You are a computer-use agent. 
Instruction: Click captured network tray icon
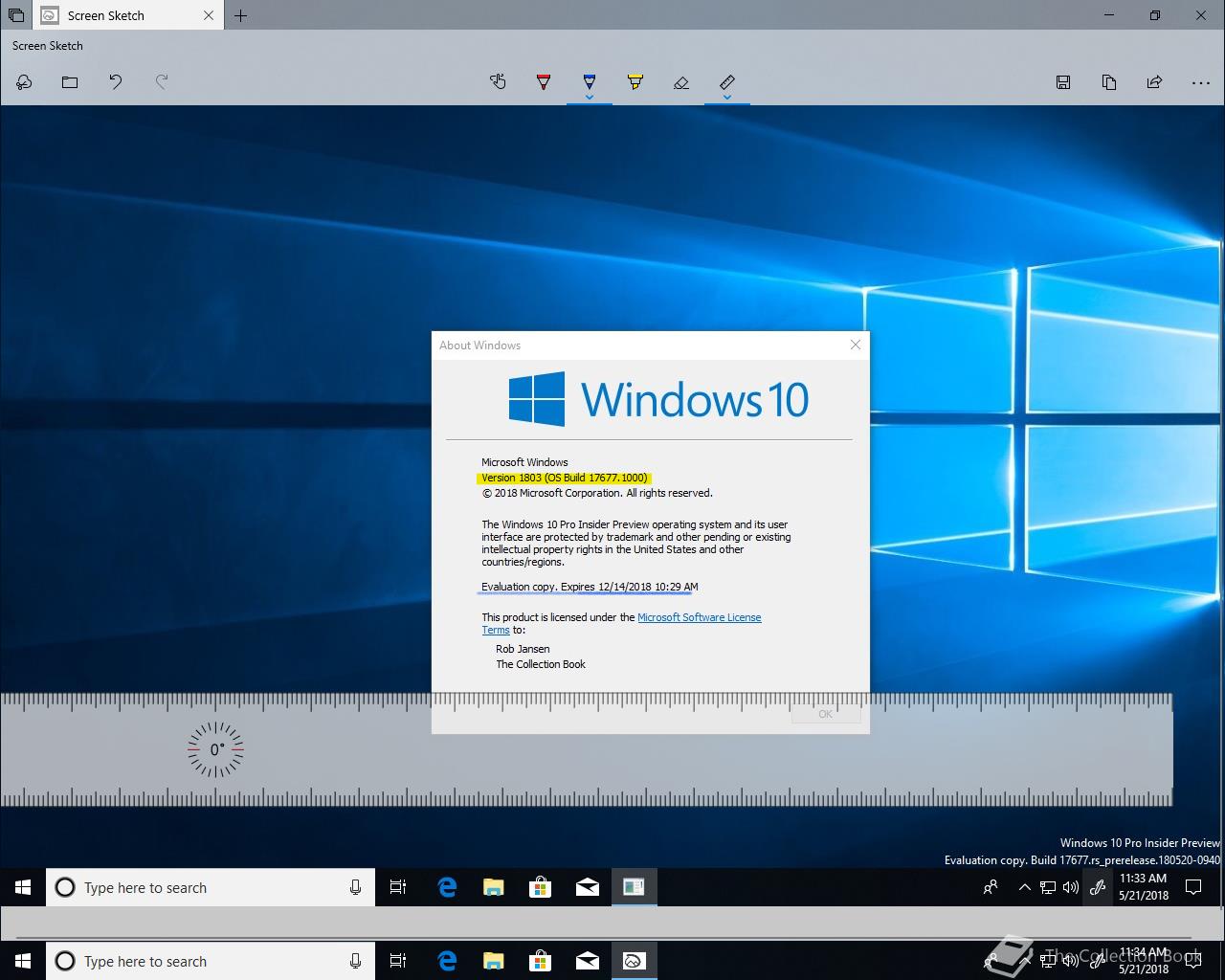1048,887
